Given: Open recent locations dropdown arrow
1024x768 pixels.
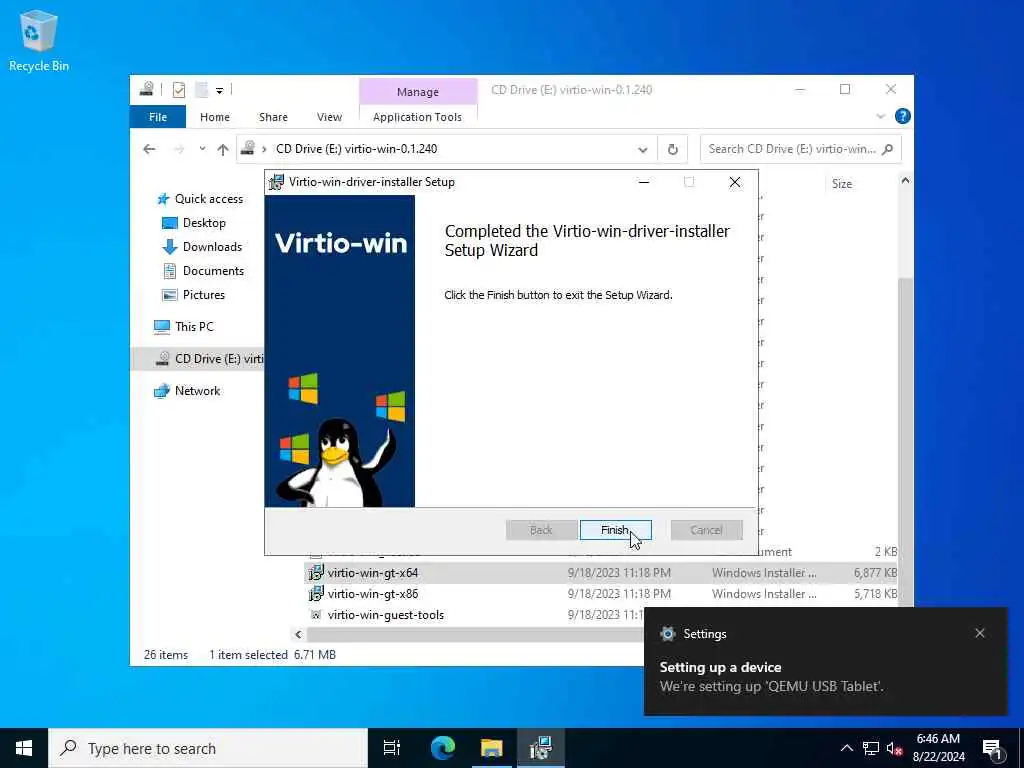Looking at the screenshot, I should [202, 149].
